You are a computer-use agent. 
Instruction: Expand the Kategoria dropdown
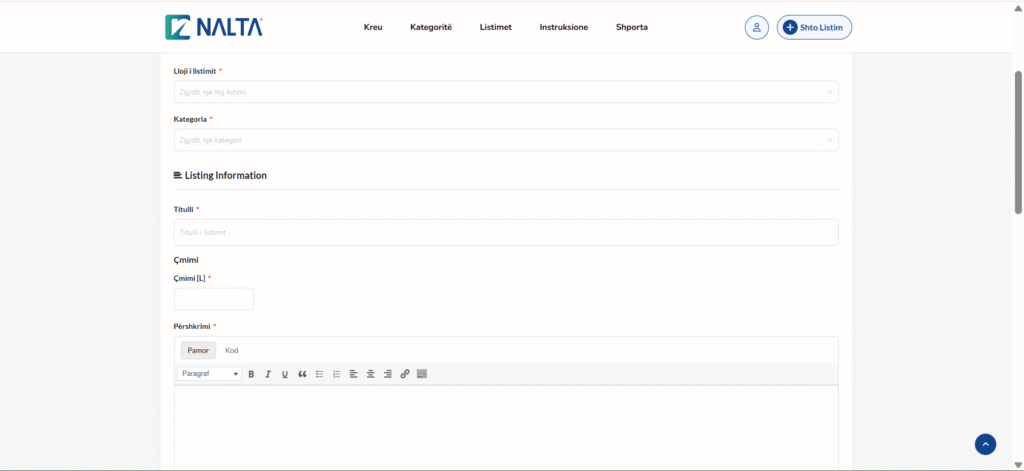pos(506,140)
